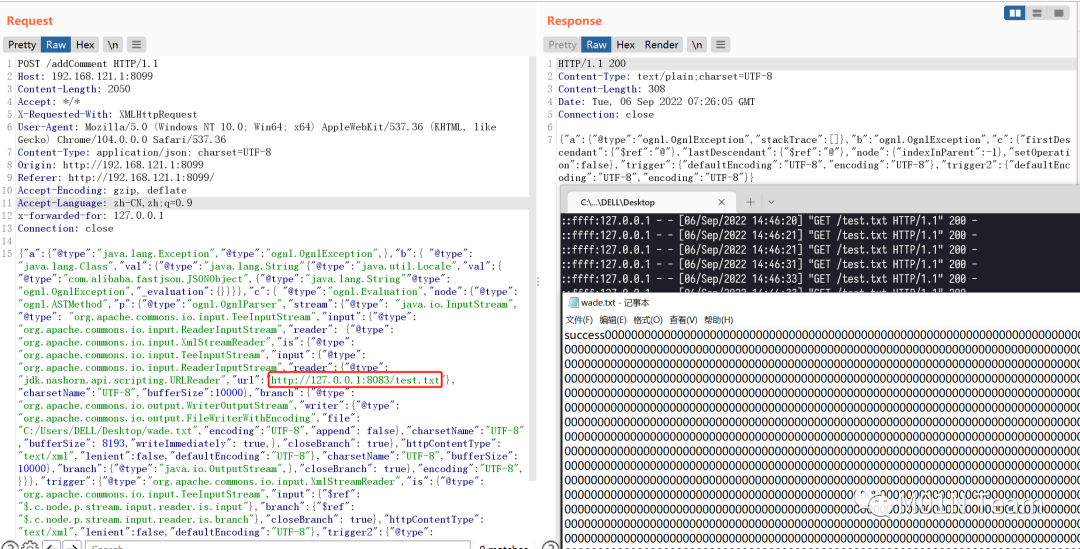Click the Date: Tue, 06 Sep 2022 header
Screen dimensions: 1080x549
(x=656, y=101)
